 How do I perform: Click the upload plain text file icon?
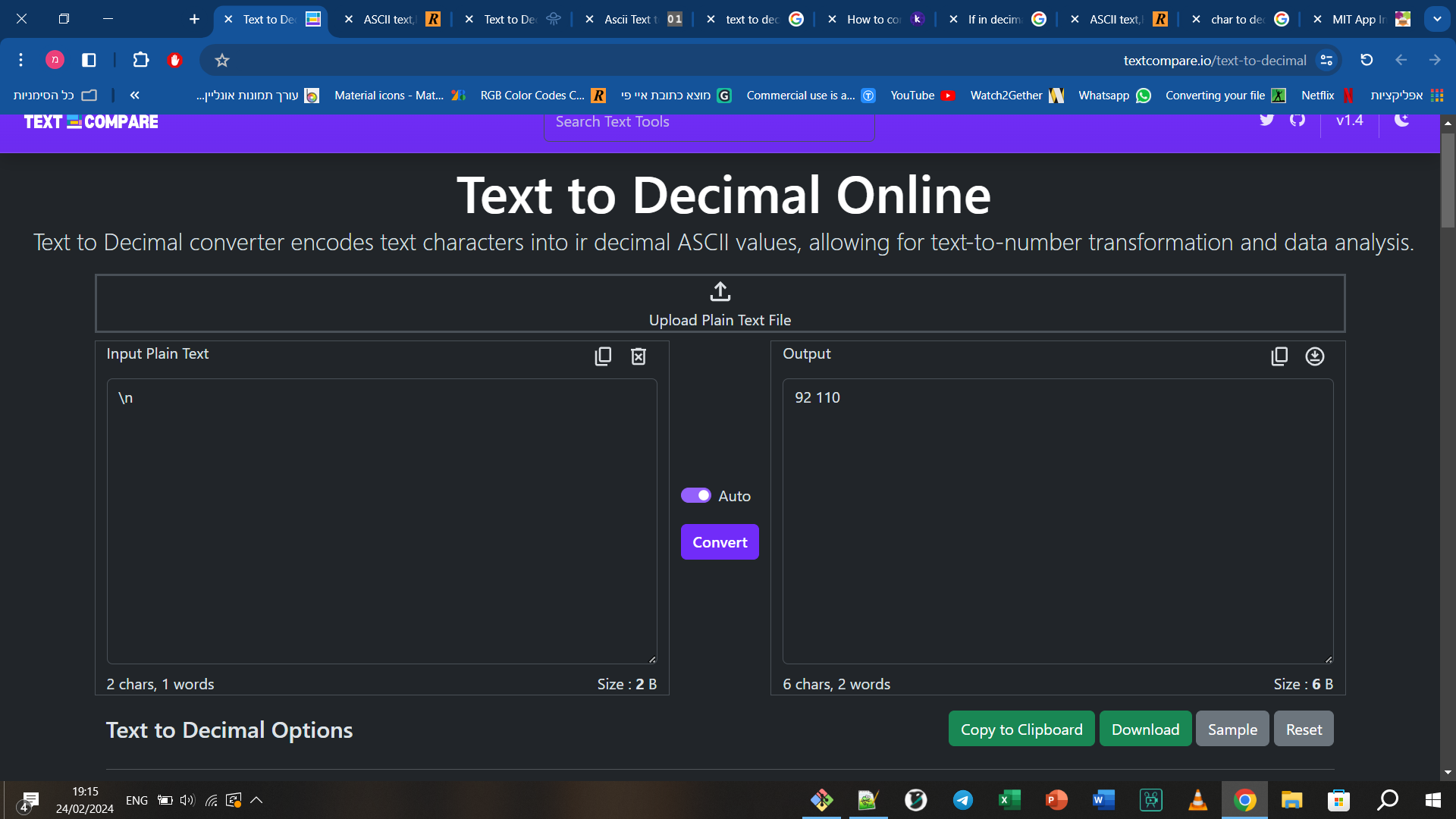coord(720,292)
